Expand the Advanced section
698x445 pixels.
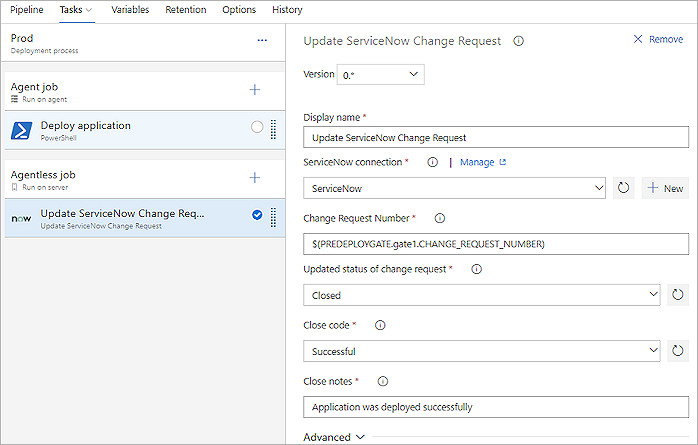(x=334, y=437)
